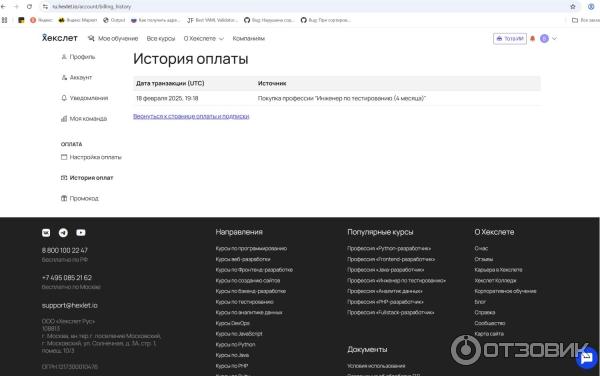Open the browser apps grid icon
600x376 pixels.
pos(4,20)
